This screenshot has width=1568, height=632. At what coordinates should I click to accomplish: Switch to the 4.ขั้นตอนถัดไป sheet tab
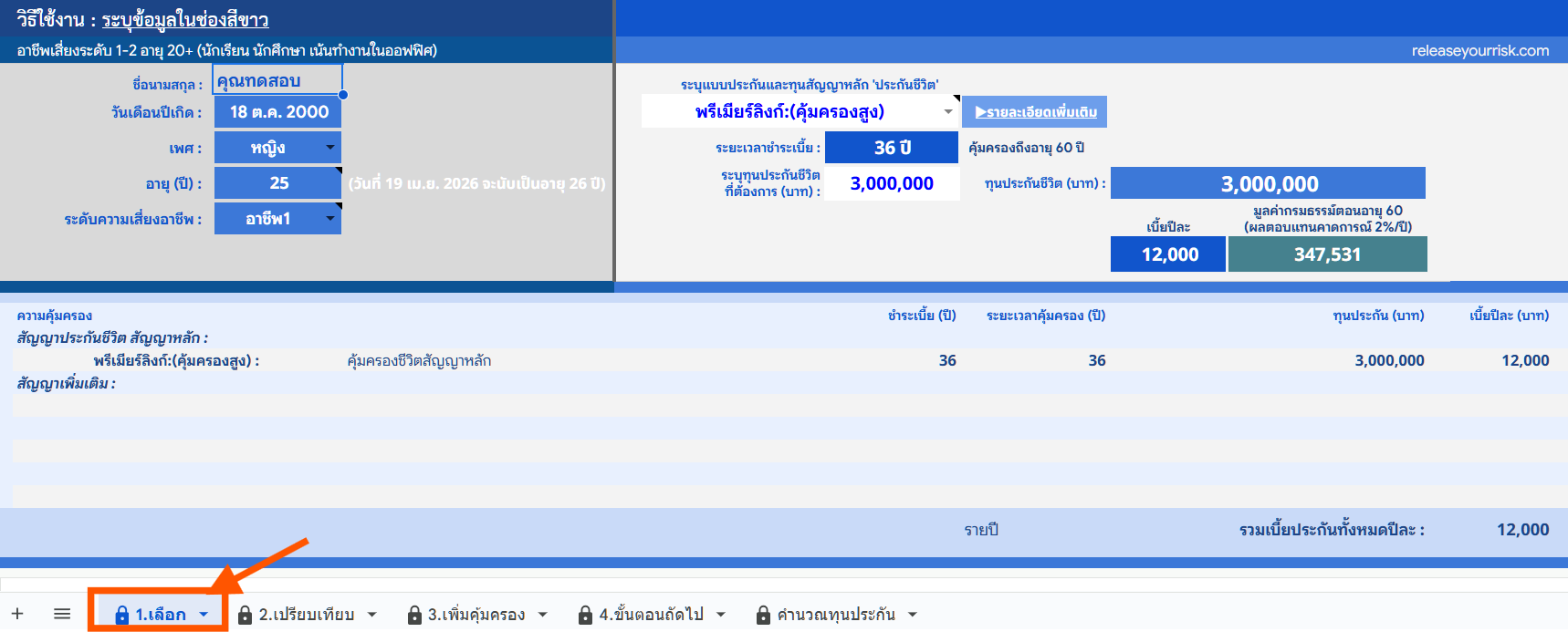(651, 615)
